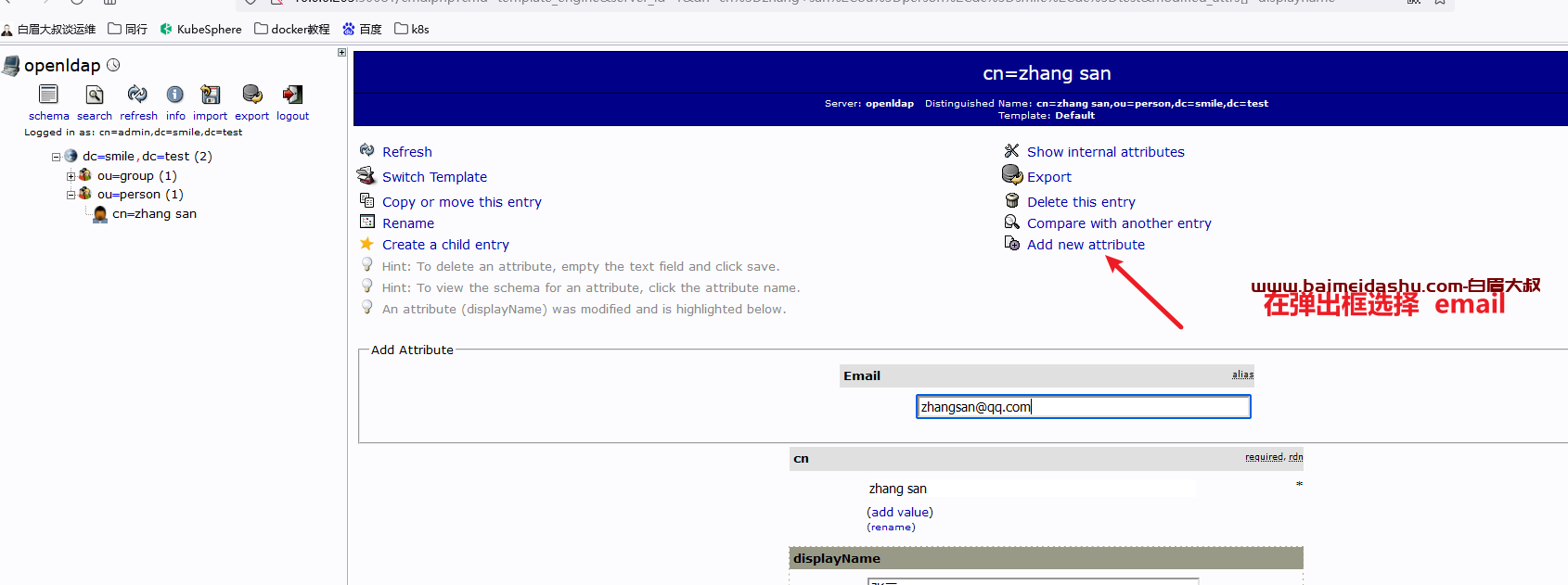This screenshot has width=1568, height=585.
Task: Click the search text link
Action: [95, 116]
